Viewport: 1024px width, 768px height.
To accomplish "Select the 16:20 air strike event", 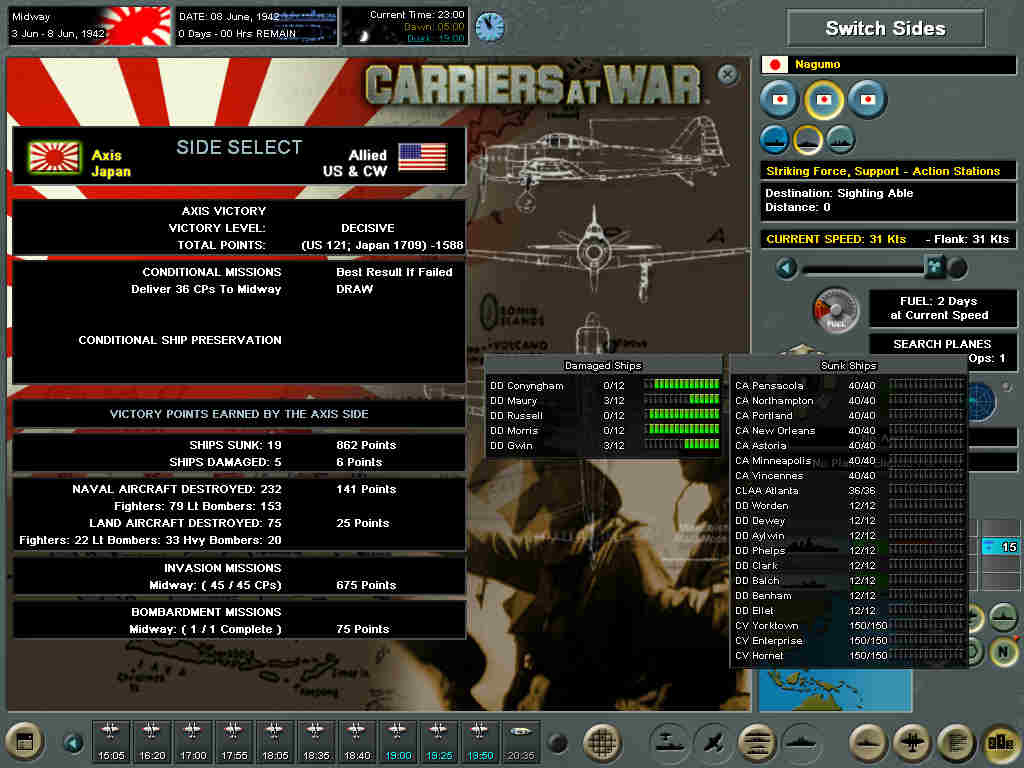I will click(x=152, y=741).
